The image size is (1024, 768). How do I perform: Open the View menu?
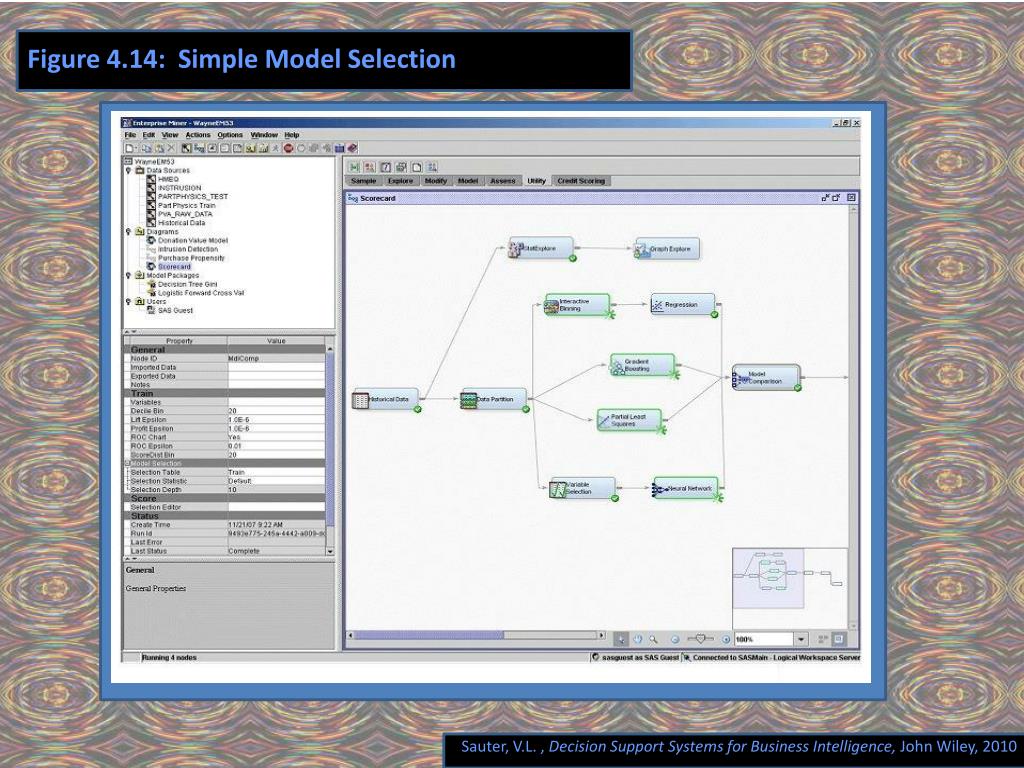(170, 135)
